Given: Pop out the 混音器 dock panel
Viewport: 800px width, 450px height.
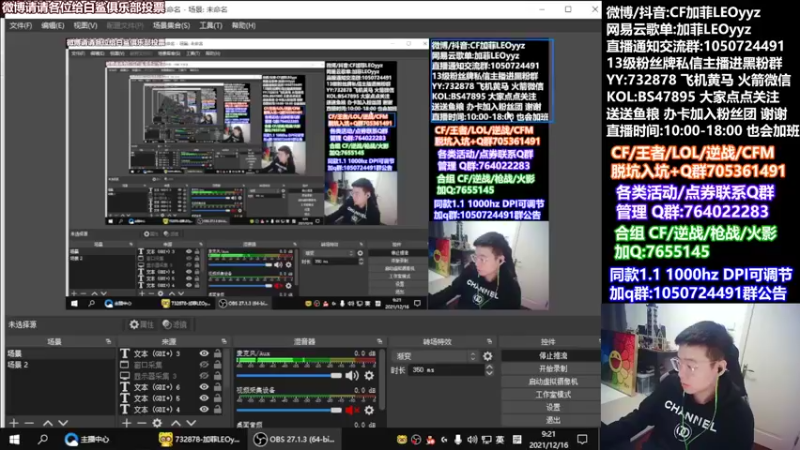Looking at the screenshot, I should [x=379, y=341].
